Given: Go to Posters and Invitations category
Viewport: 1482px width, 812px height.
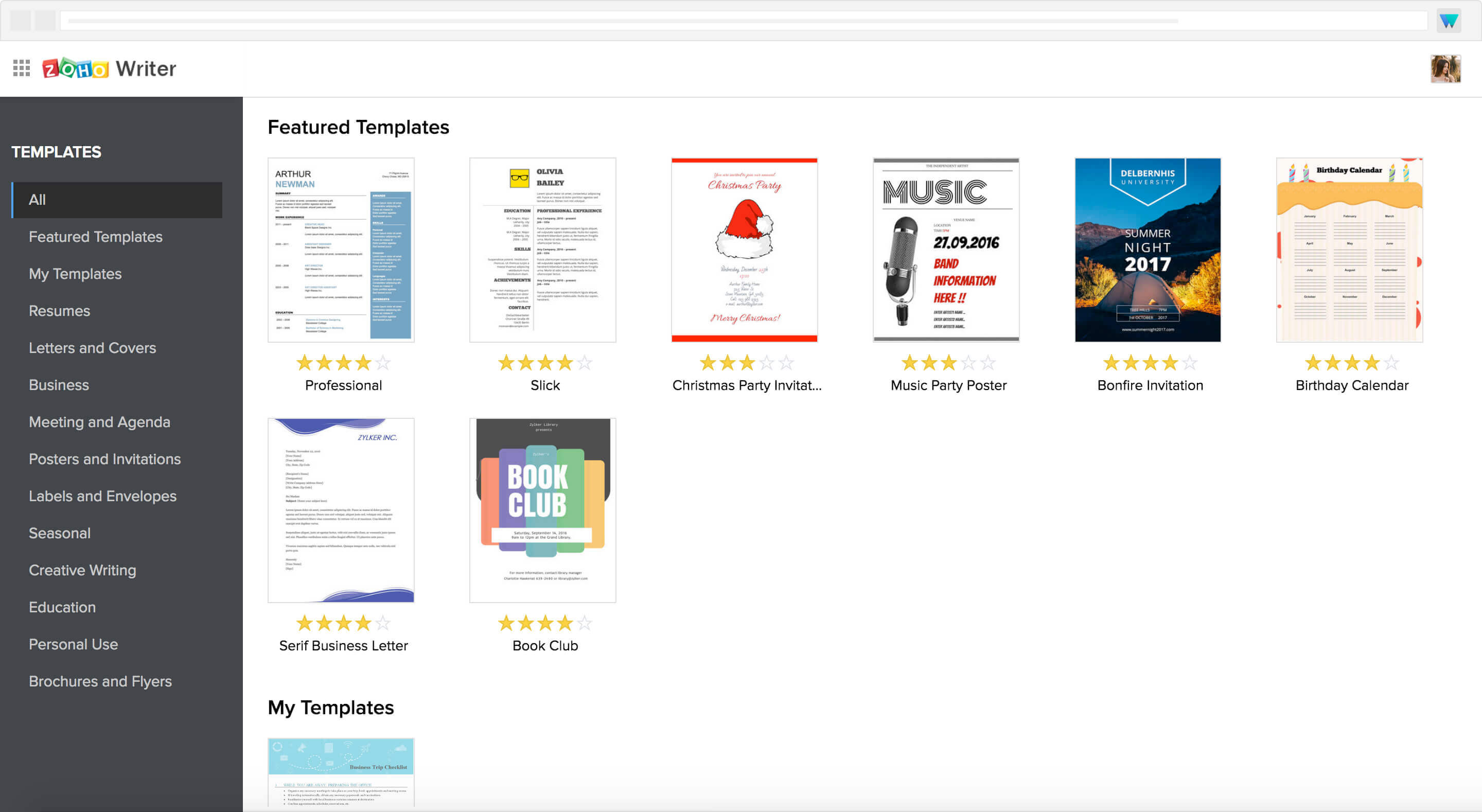Looking at the screenshot, I should pyautogui.click(x=104, y=458).
